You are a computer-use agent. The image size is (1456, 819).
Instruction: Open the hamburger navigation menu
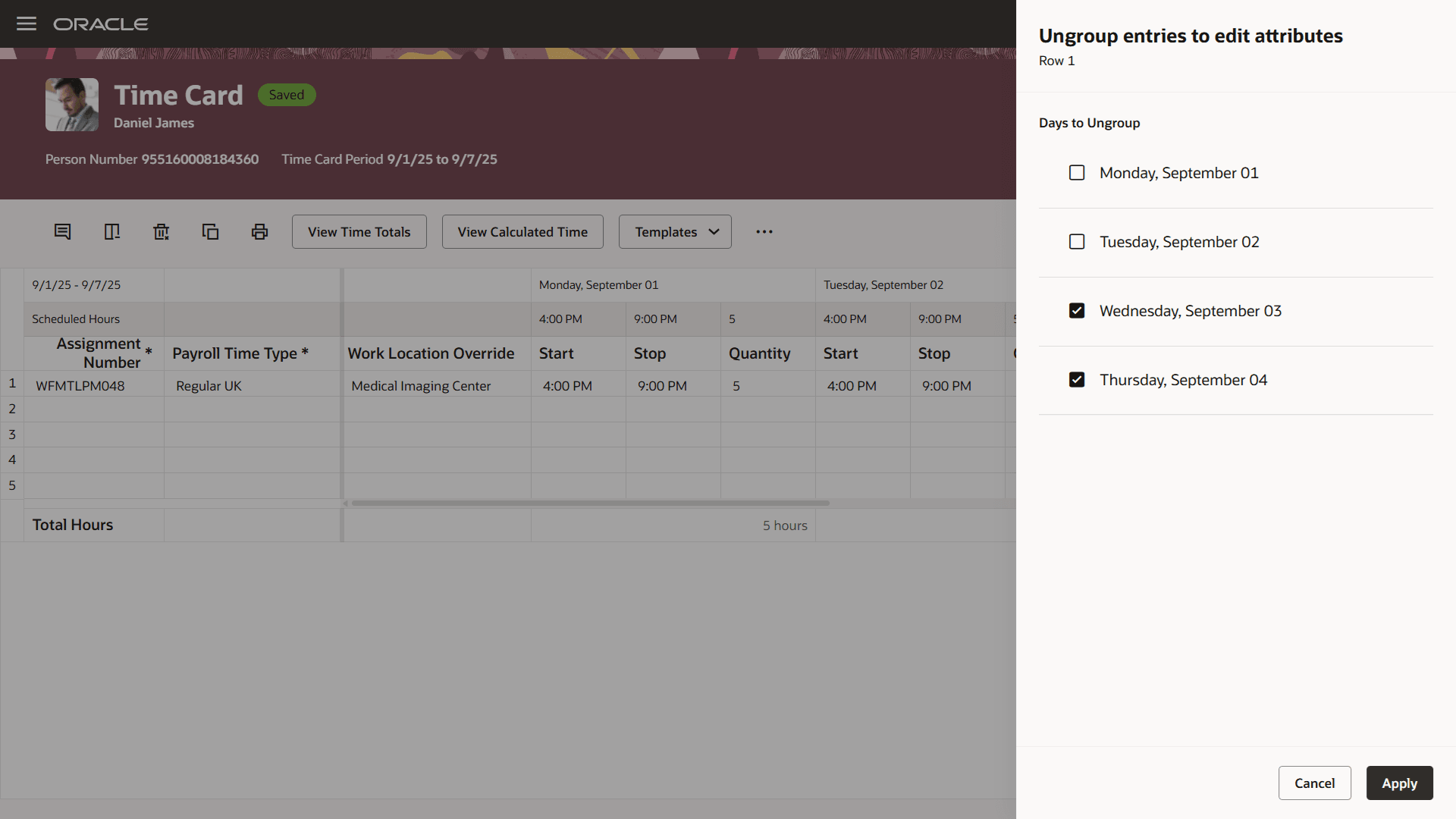tap(27, 24)
